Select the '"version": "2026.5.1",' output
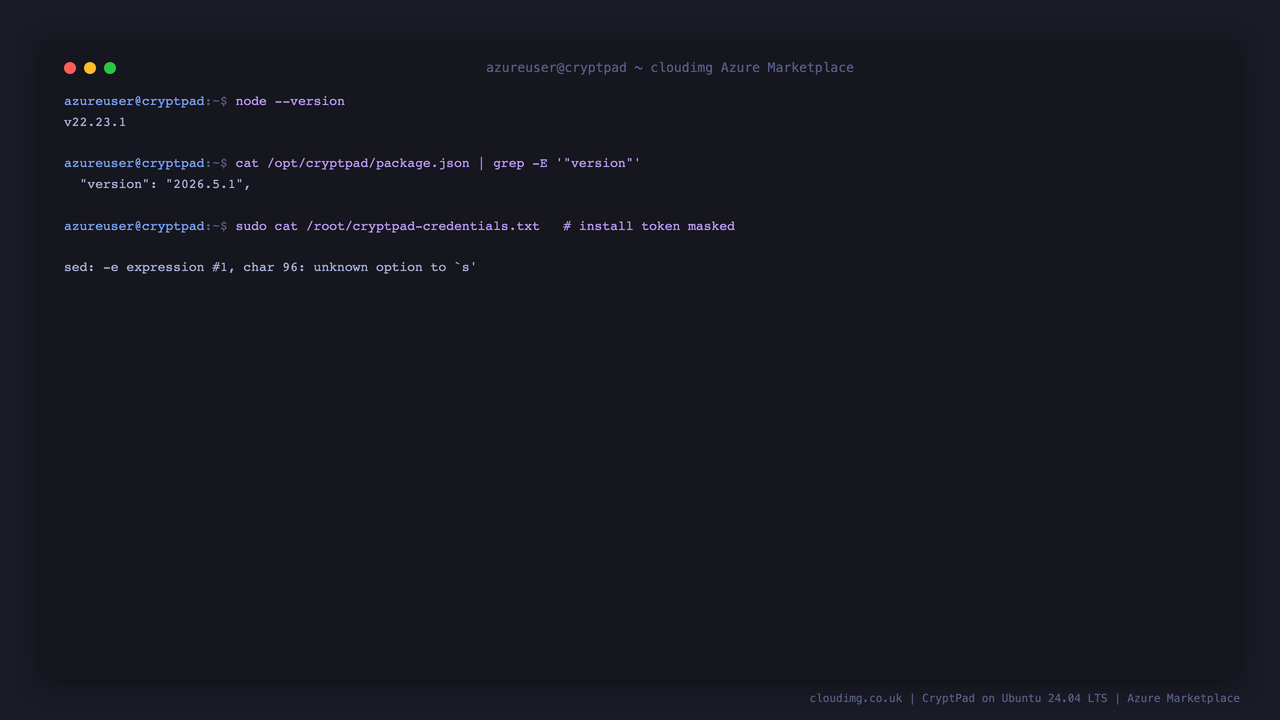The width and height of the screenshot is (1280, 720). 165,184
